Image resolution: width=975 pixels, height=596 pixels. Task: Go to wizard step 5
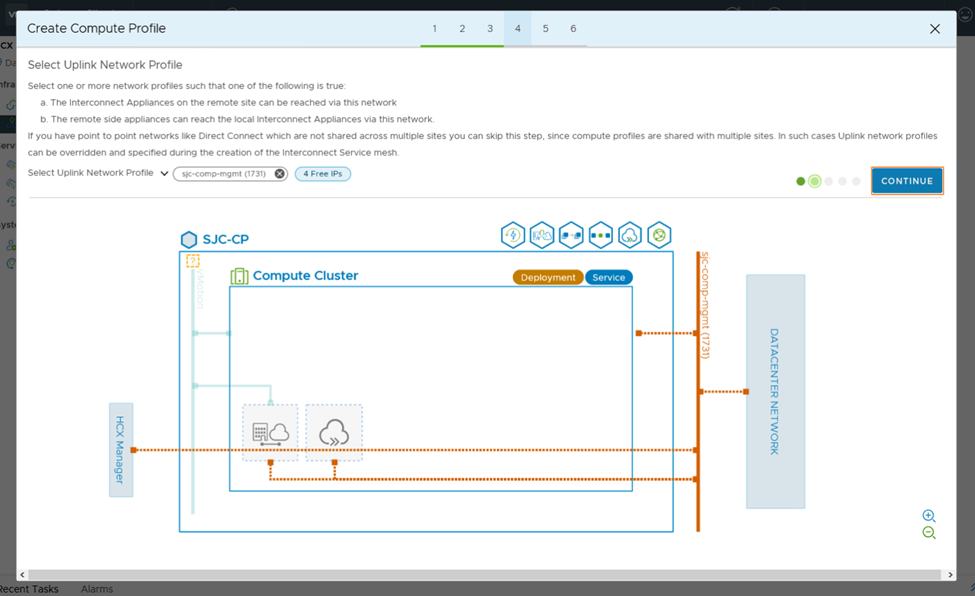pos(545,29)
